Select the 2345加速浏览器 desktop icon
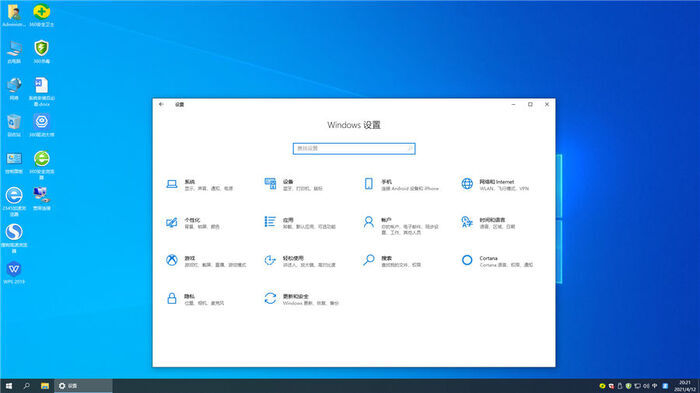 pyautogui.click(x=14, y=201)
